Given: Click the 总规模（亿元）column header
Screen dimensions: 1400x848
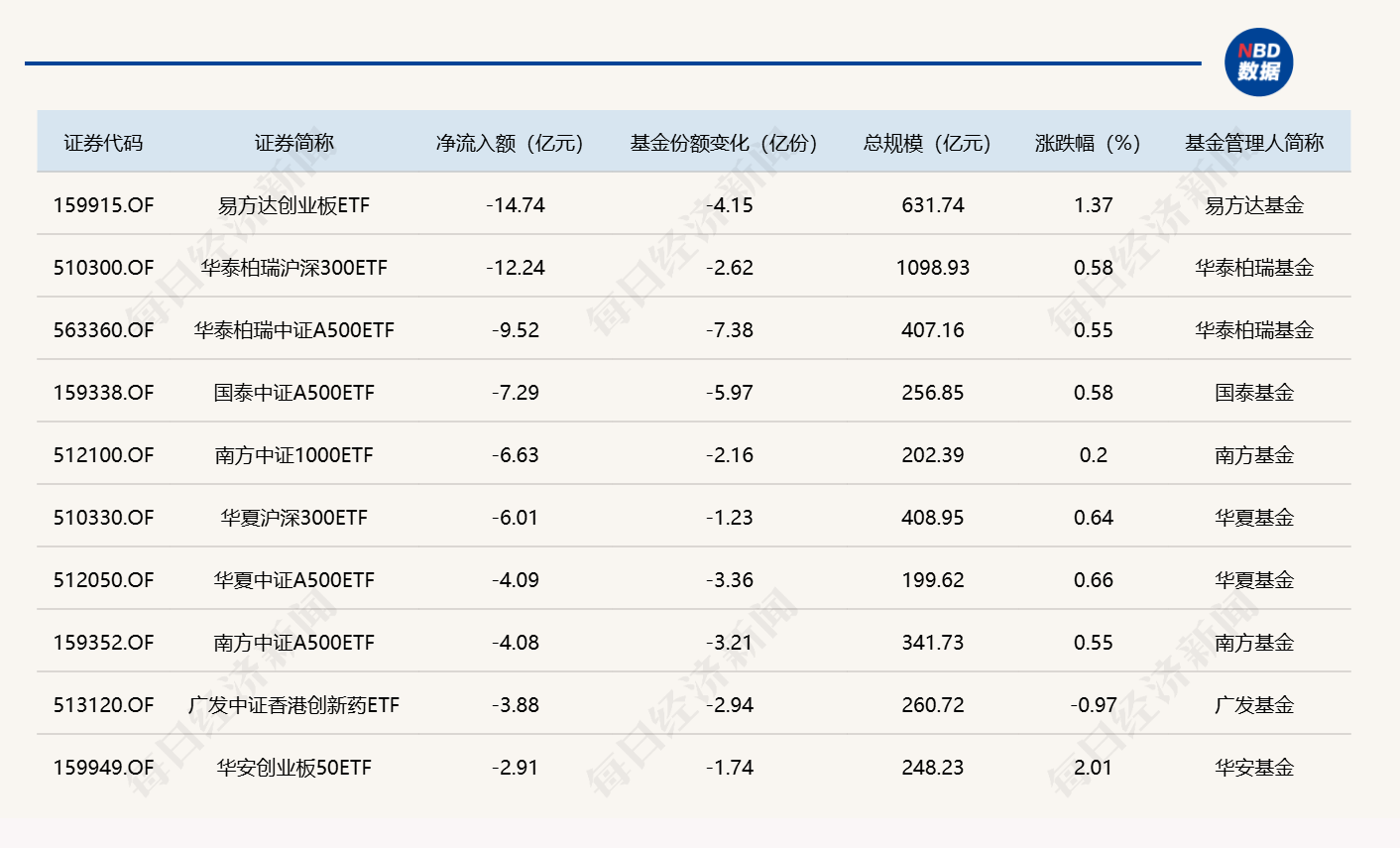Looking at the screenshot, I should [933, 143].
